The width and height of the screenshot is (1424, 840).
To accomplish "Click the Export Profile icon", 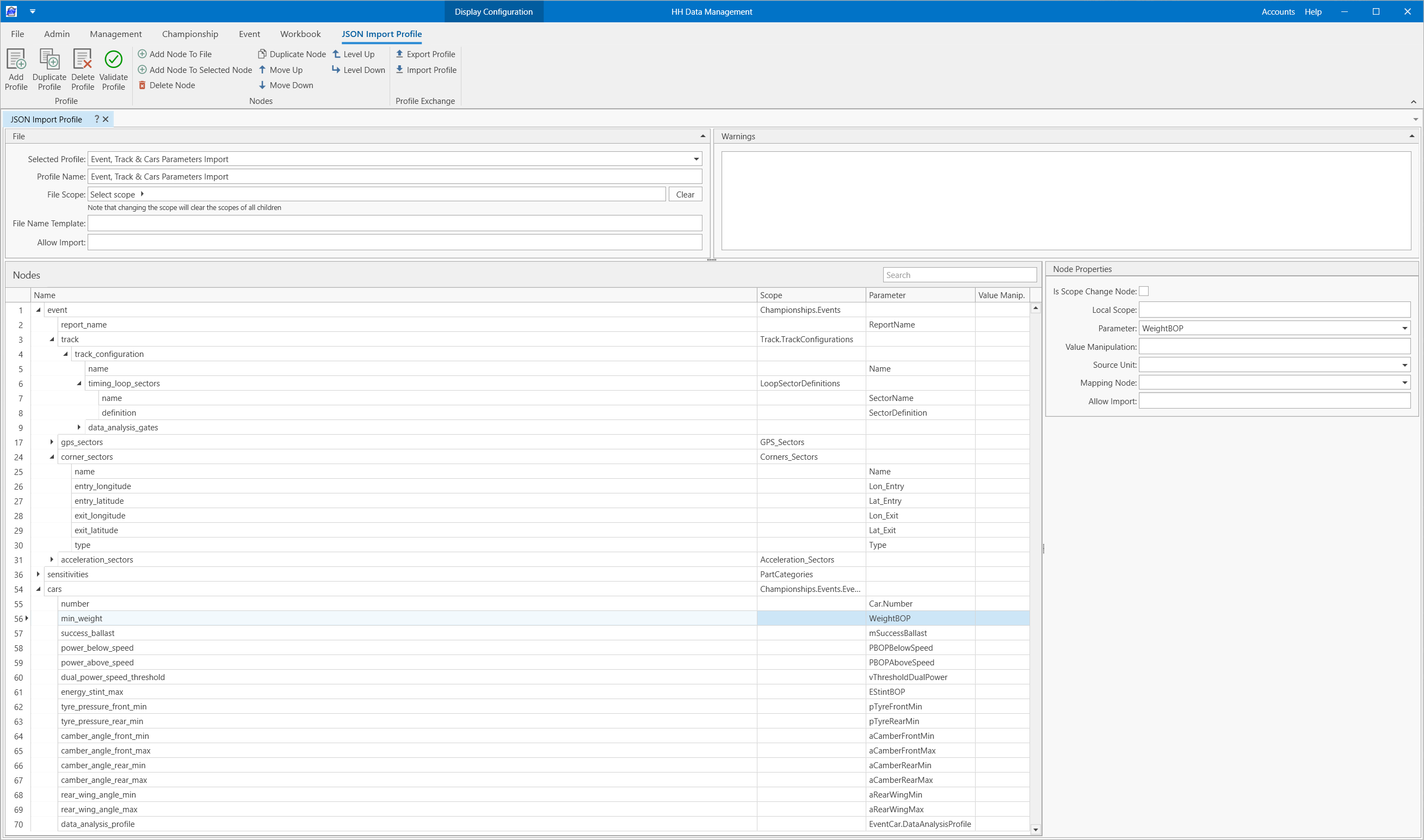I will tap(399, 54).
